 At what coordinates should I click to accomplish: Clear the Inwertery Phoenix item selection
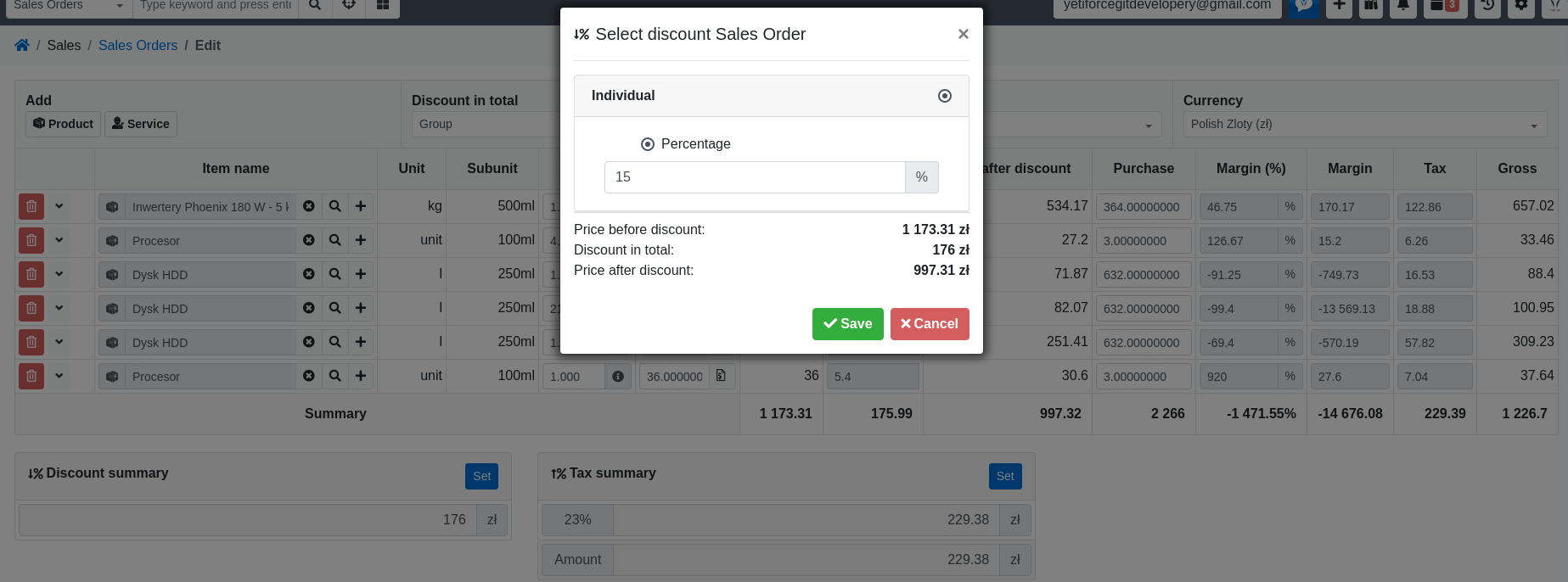(x=309, y=206)
